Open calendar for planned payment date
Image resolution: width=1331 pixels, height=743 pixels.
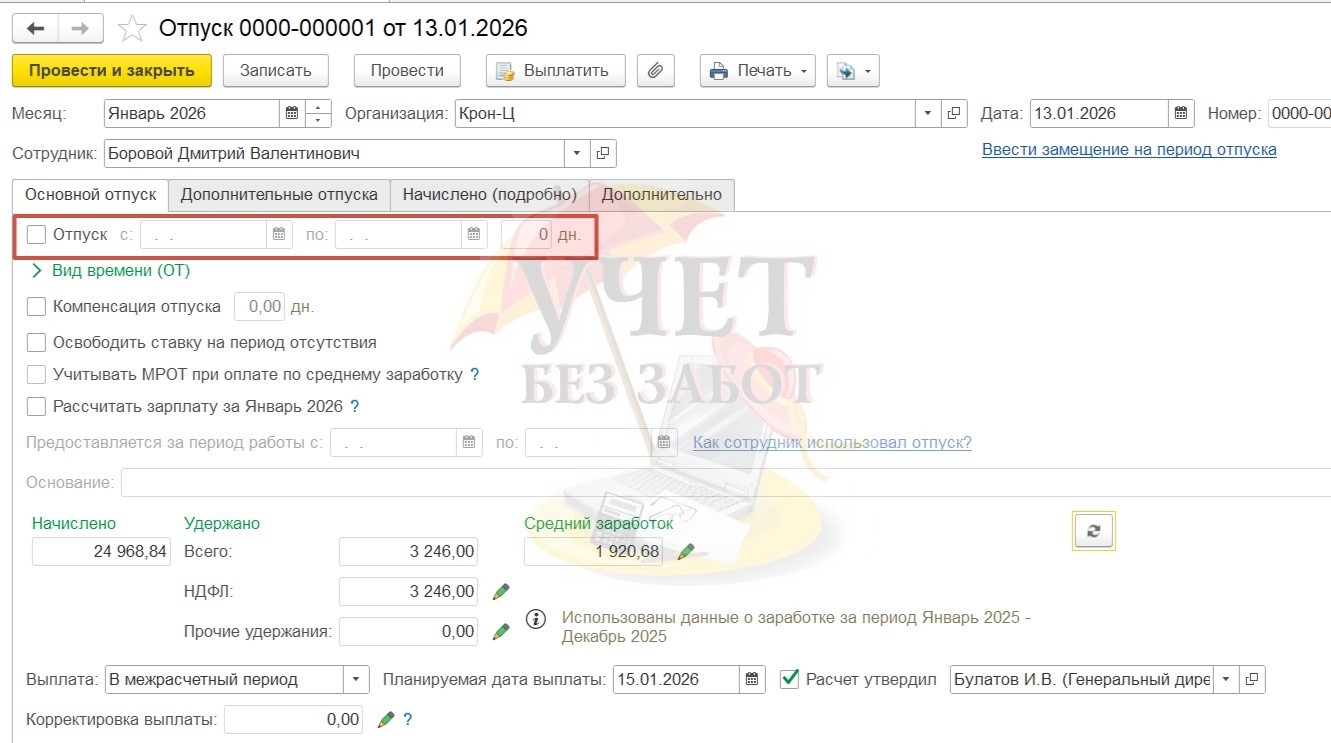(x=752, y=680)
